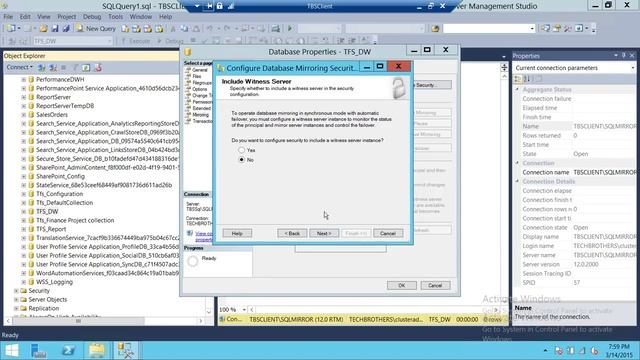Screen dimensions: 640x360
Task: Click the Configure Security button behind the wizard
Action: click(x=432, y=85)
